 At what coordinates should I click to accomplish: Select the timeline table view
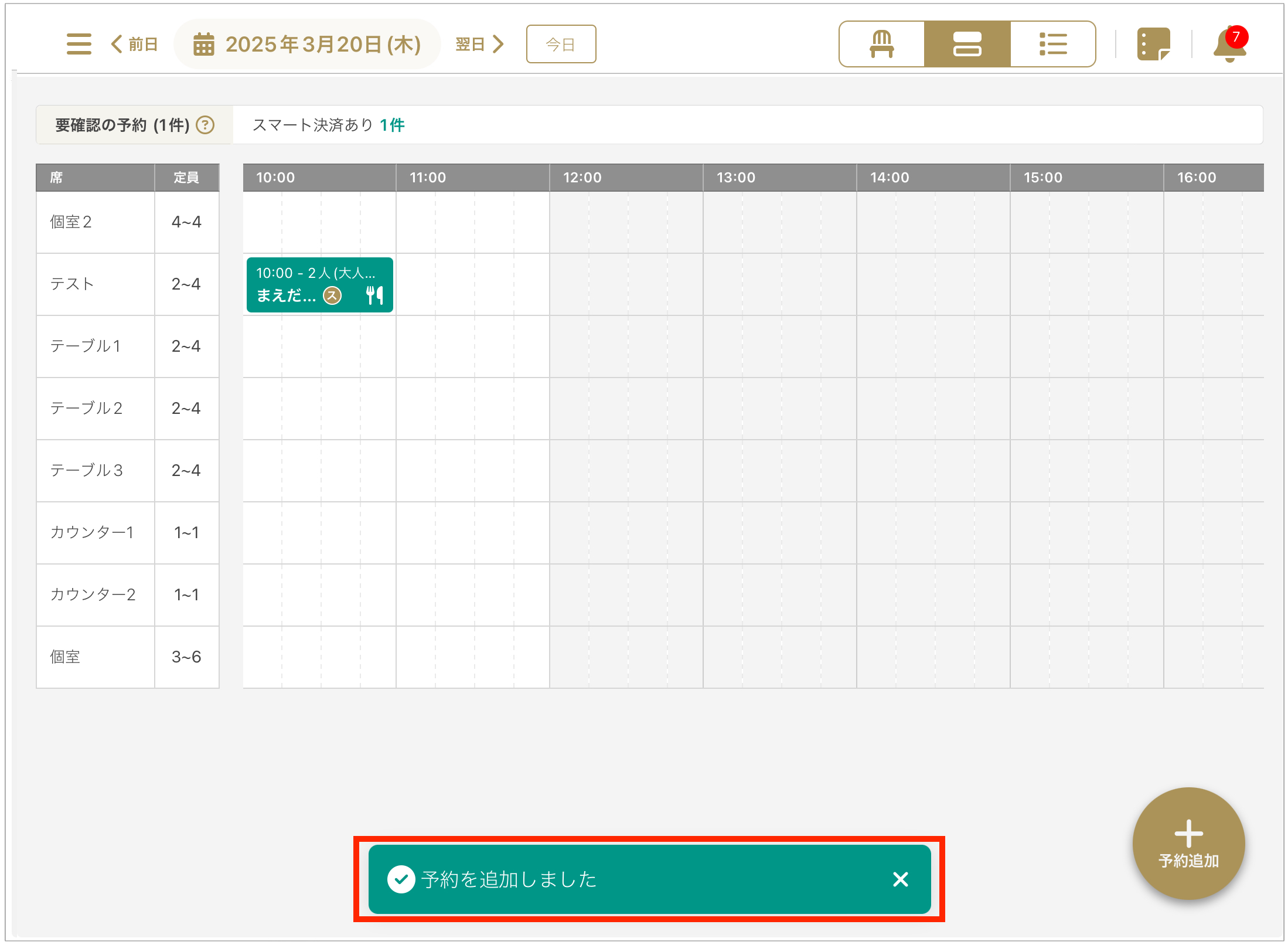967,44
